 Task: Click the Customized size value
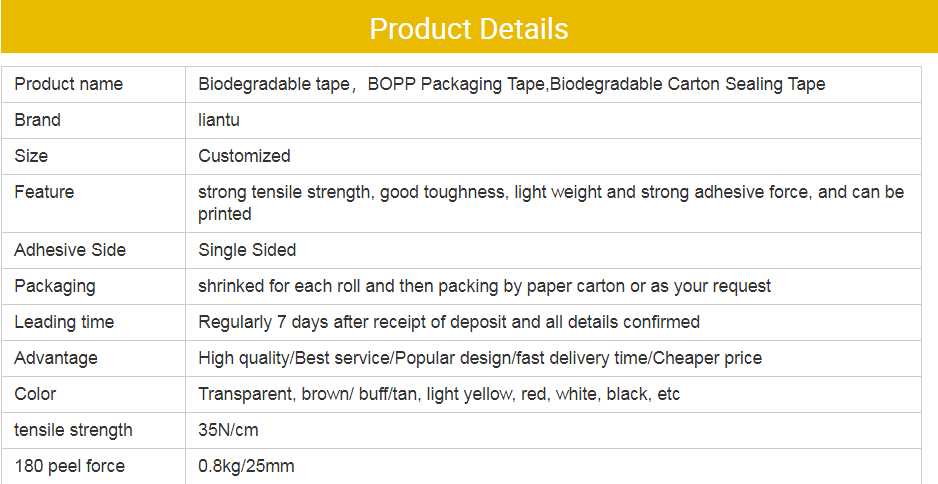(244, 156)
